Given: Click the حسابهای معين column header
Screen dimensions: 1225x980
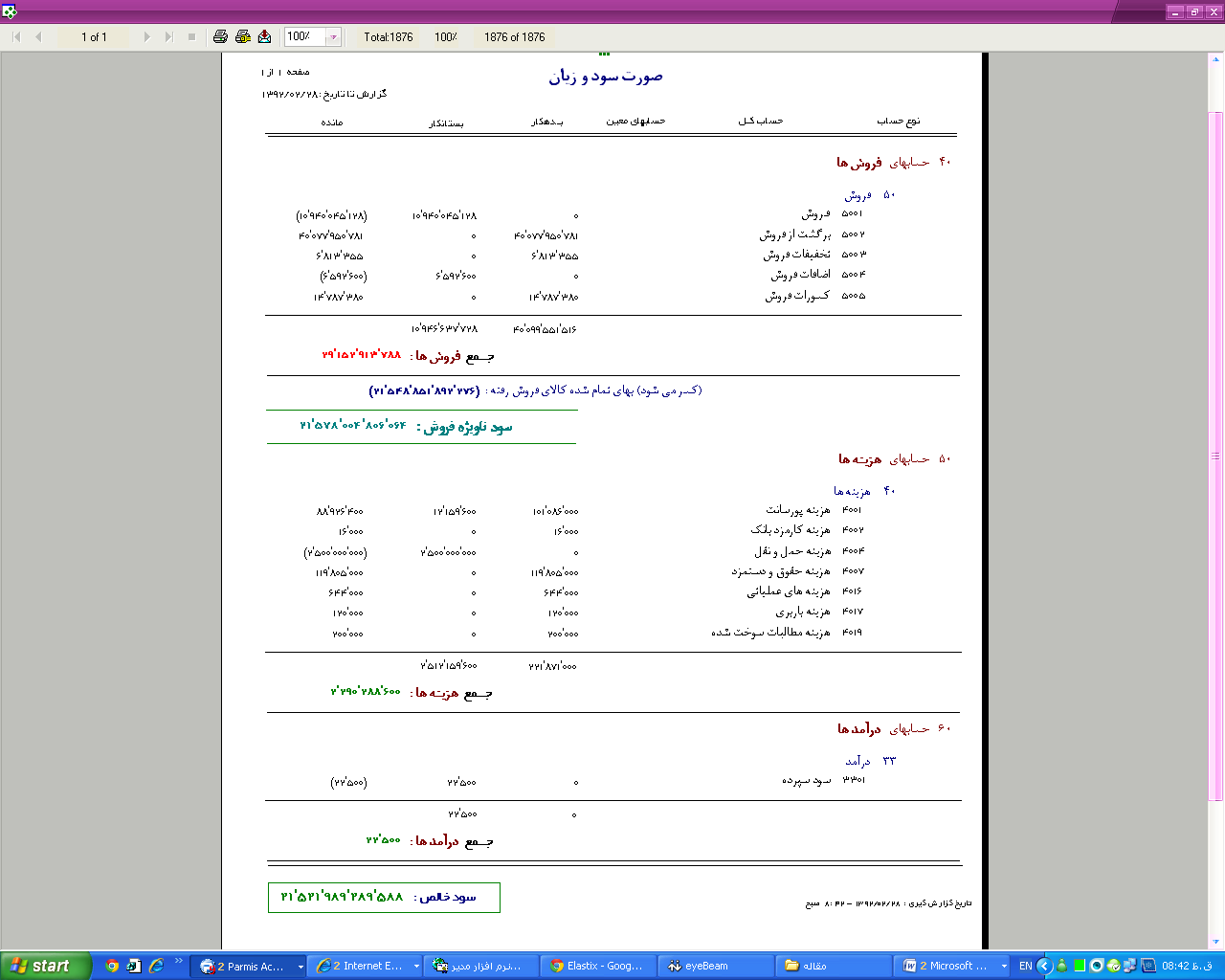Looking at the screenshot, I should click(x=635, y=121).
